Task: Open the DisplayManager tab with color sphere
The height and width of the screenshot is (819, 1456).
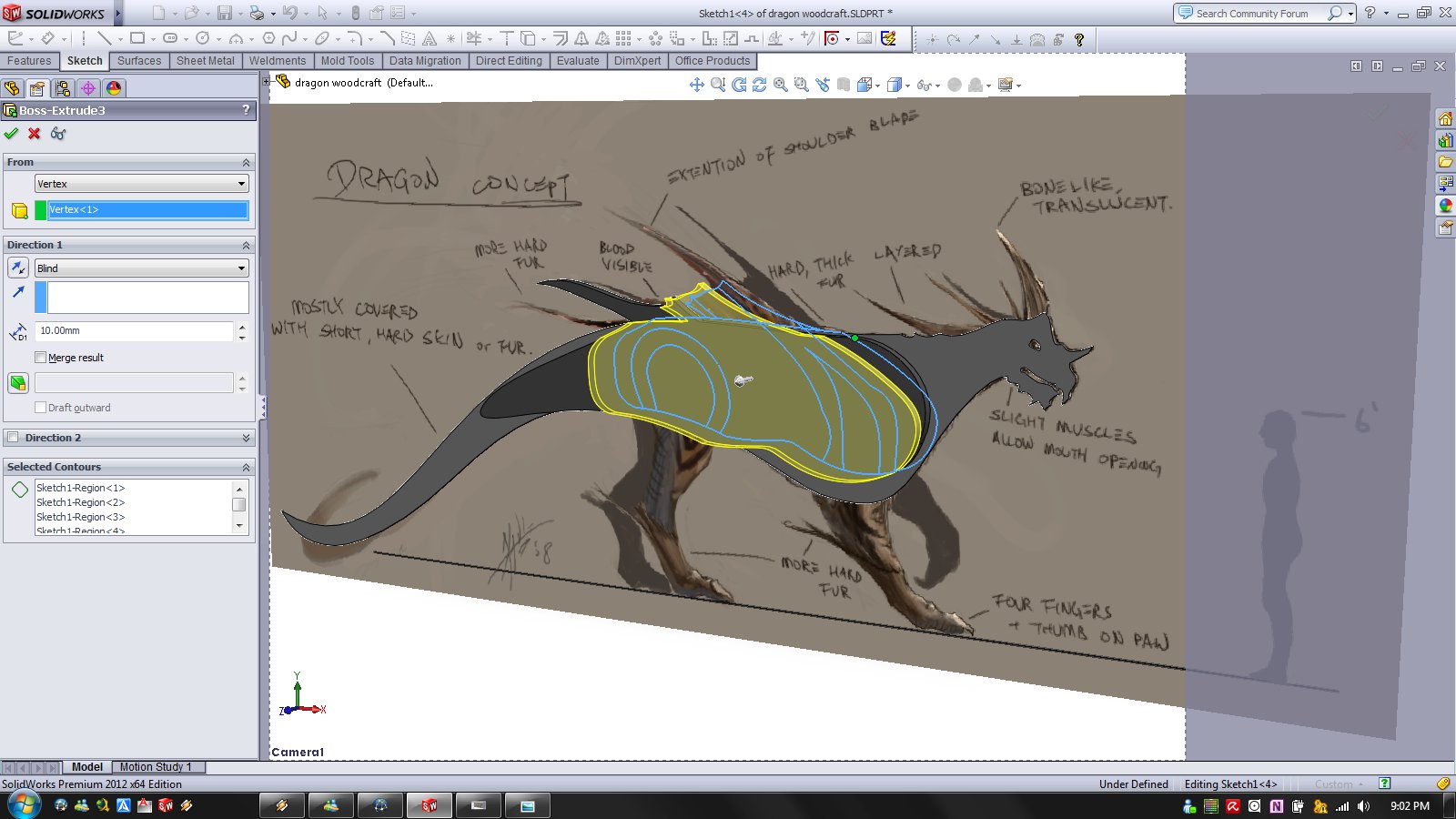Action: (114, 88)
